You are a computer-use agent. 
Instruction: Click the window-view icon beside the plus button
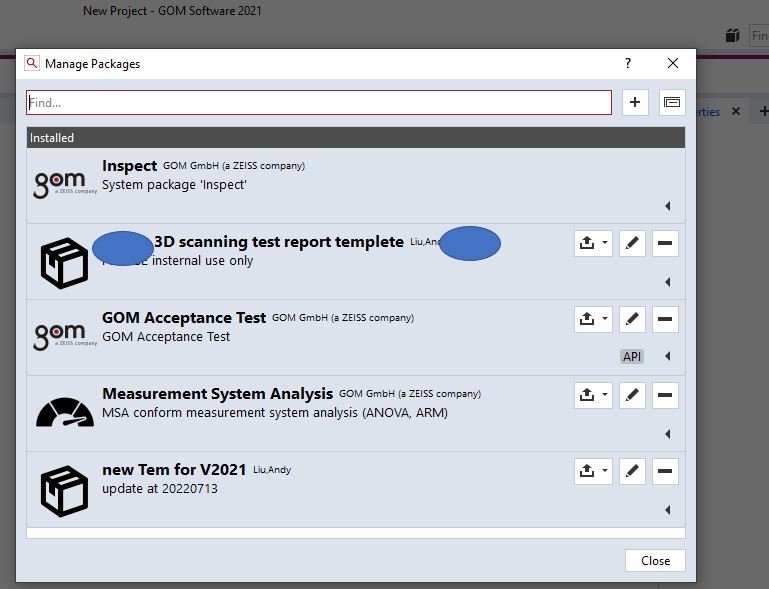672,102
